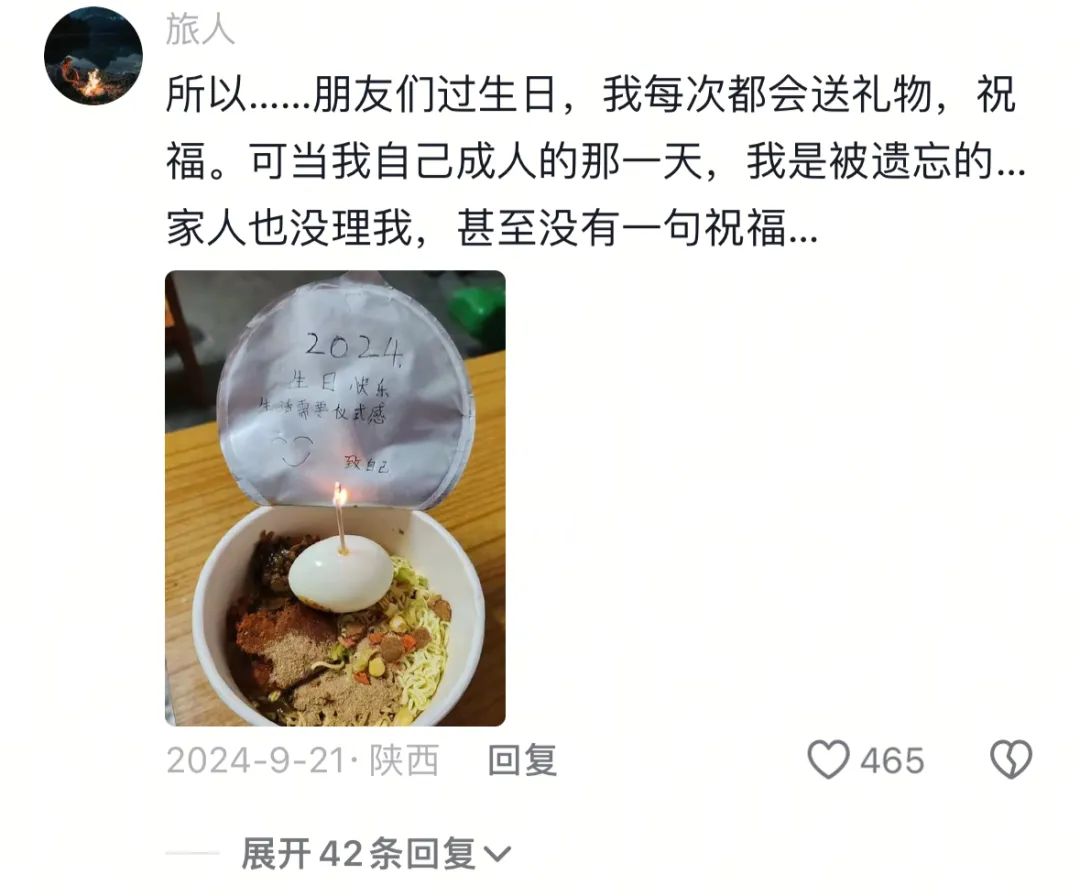The image size is (1080, 896).
Task: Click the chevron beside 展开42条回复
Action: [x=497, y=855]
